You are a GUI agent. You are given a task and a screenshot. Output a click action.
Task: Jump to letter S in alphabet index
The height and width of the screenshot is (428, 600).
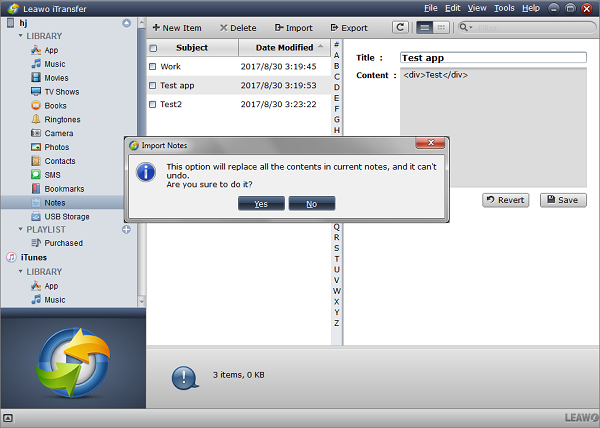click(x=336, y=248)
